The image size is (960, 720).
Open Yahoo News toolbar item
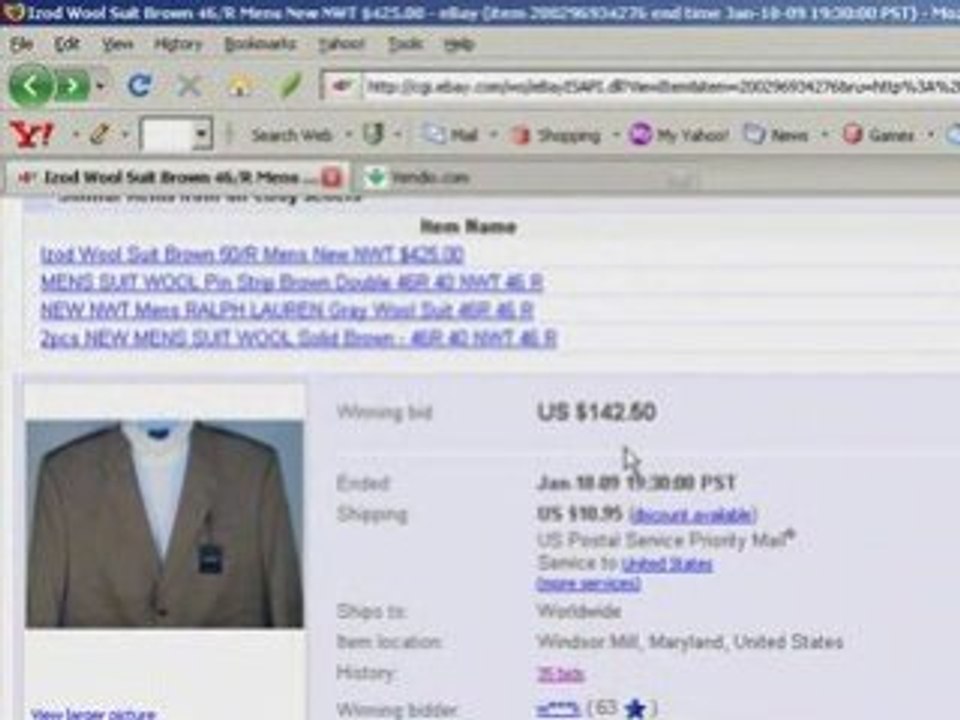776,135
